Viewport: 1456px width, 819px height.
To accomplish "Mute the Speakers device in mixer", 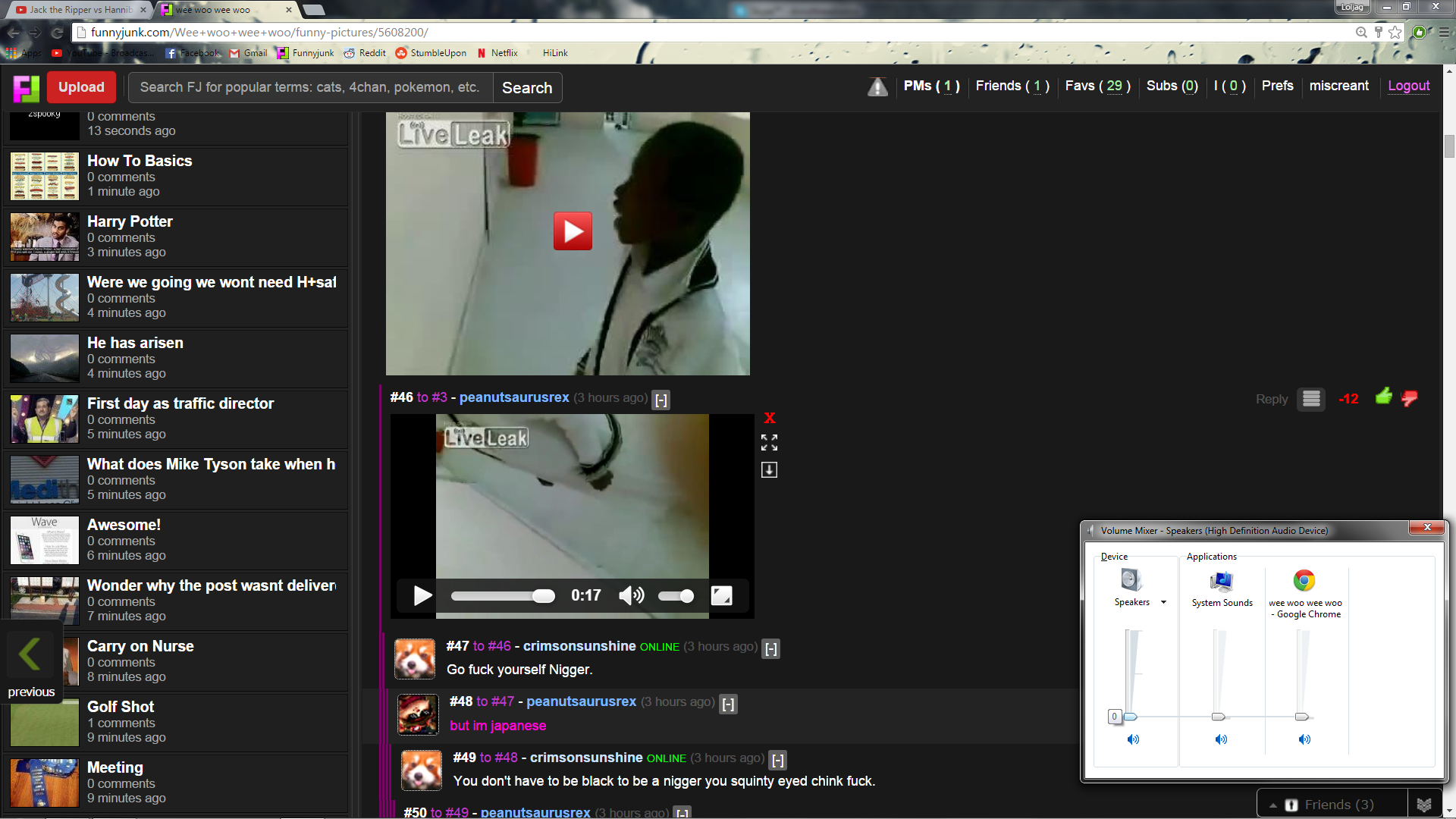I will 1133,739.
